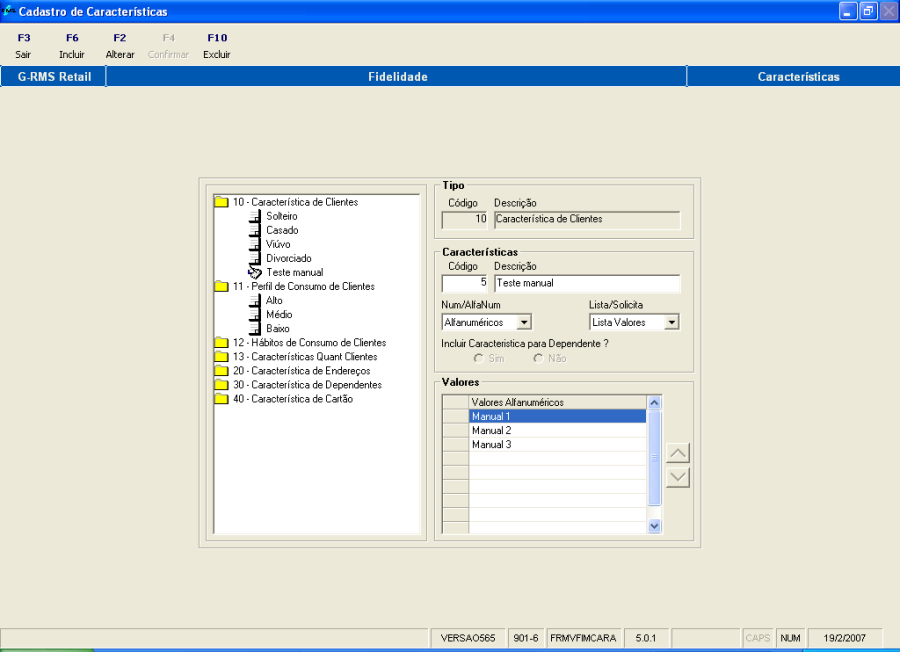This screenshot has height=652, width=900.
Task: Click the item icon beside Baixo
Action: click(x=255, y=329)
